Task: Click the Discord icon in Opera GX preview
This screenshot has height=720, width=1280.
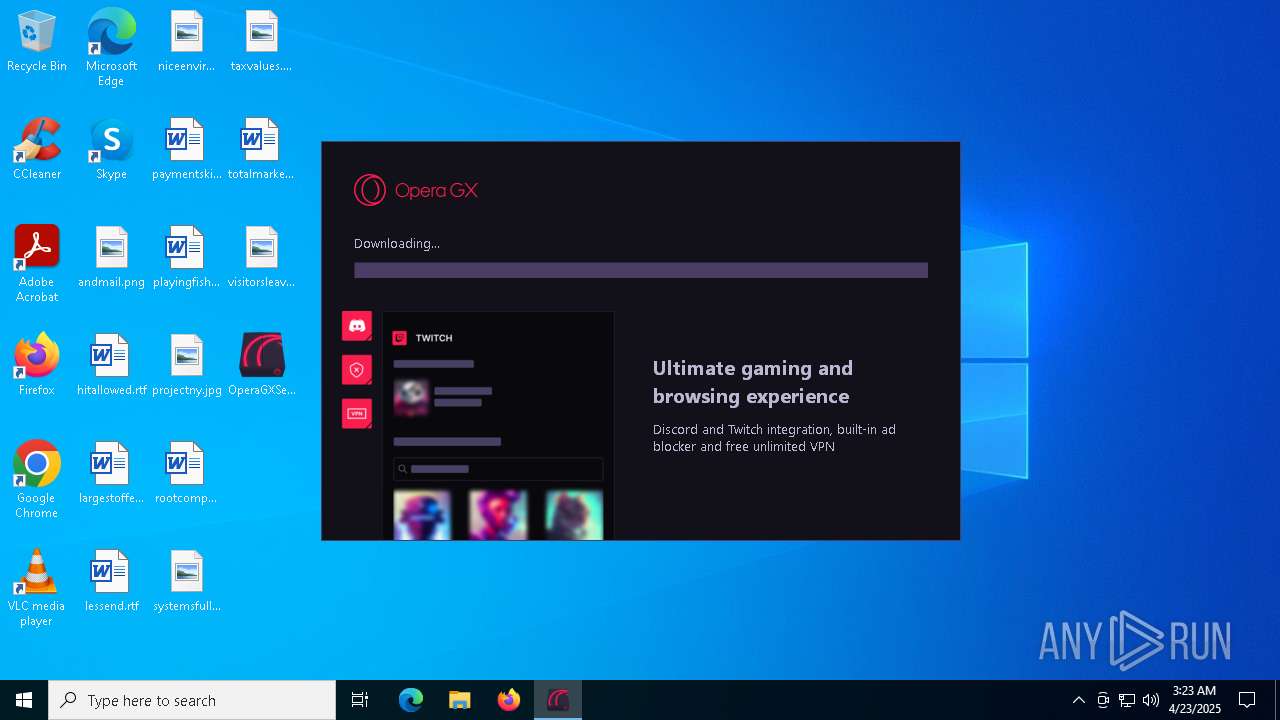Action: 357,326
